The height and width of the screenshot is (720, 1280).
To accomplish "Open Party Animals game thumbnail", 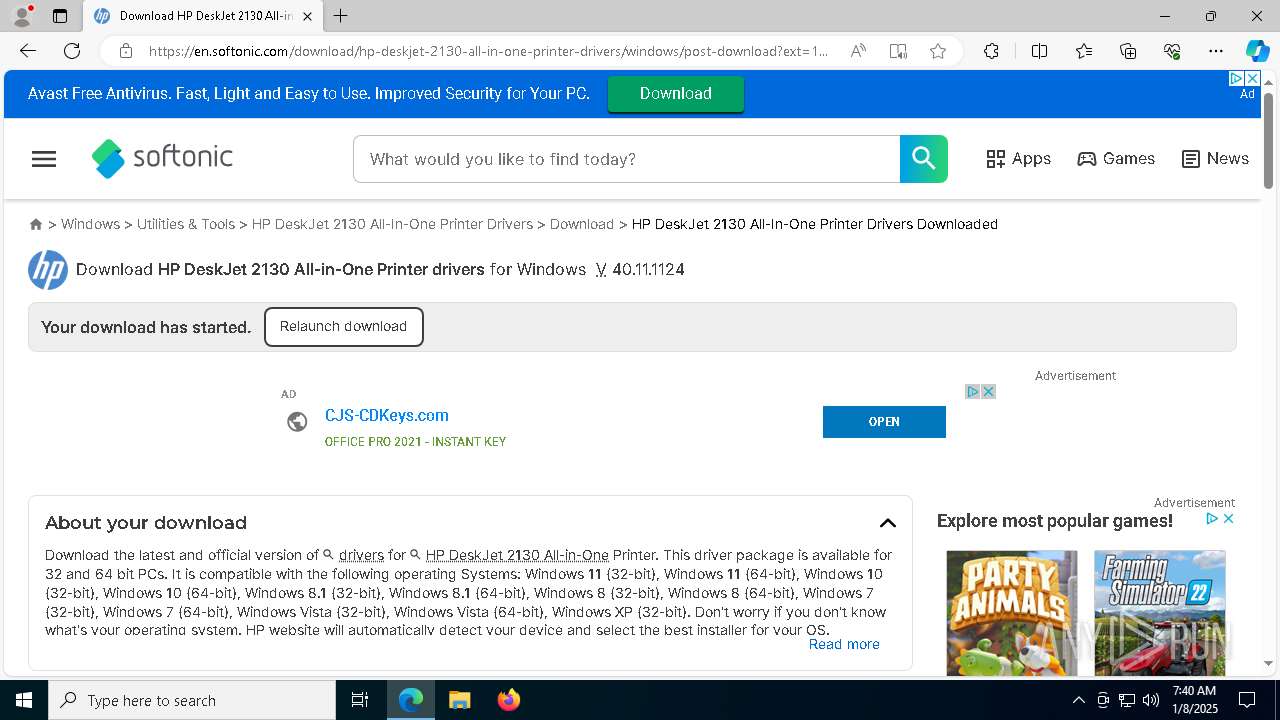I will pyautogui.click(x=1012, y=612).
